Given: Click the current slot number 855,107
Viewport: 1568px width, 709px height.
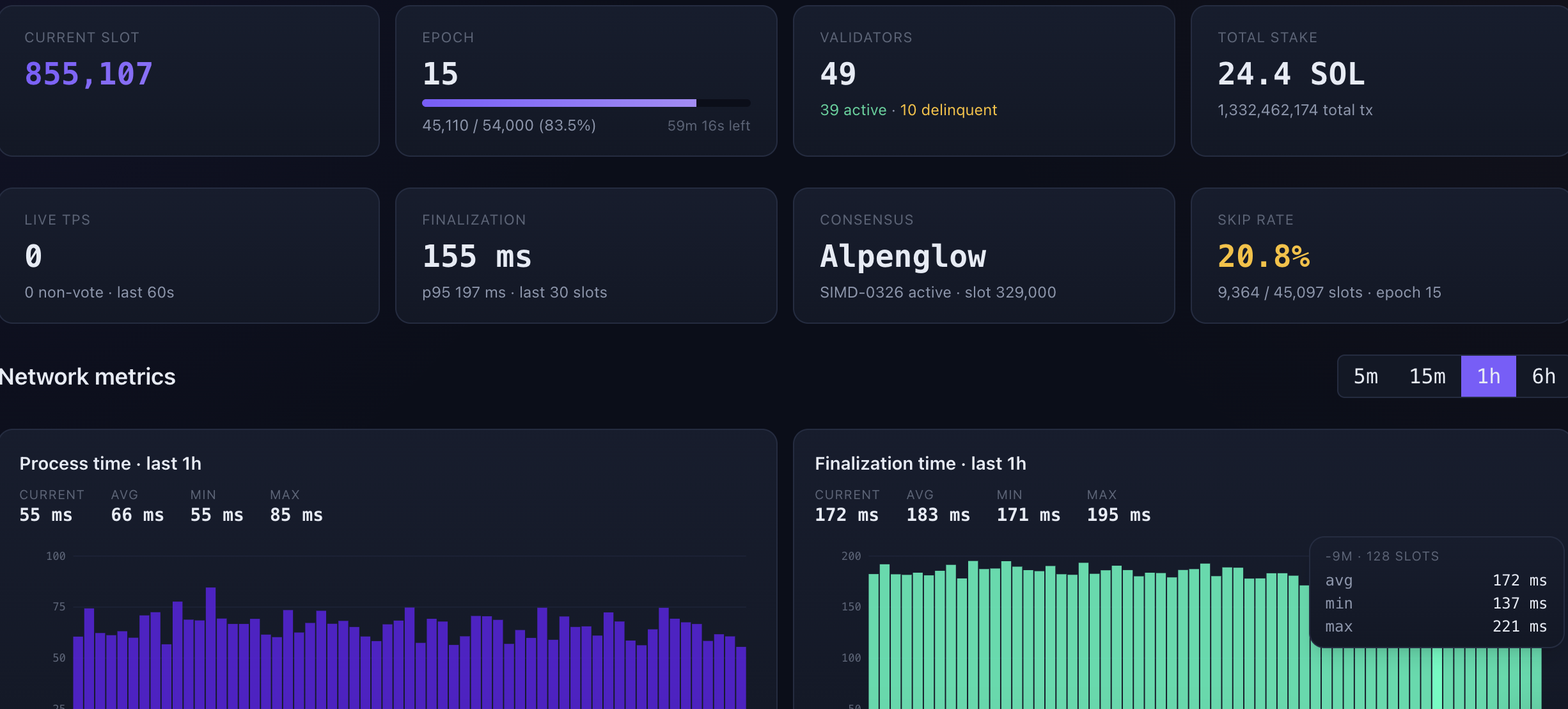Looking at the screenshot, I should tap(89, 74).
